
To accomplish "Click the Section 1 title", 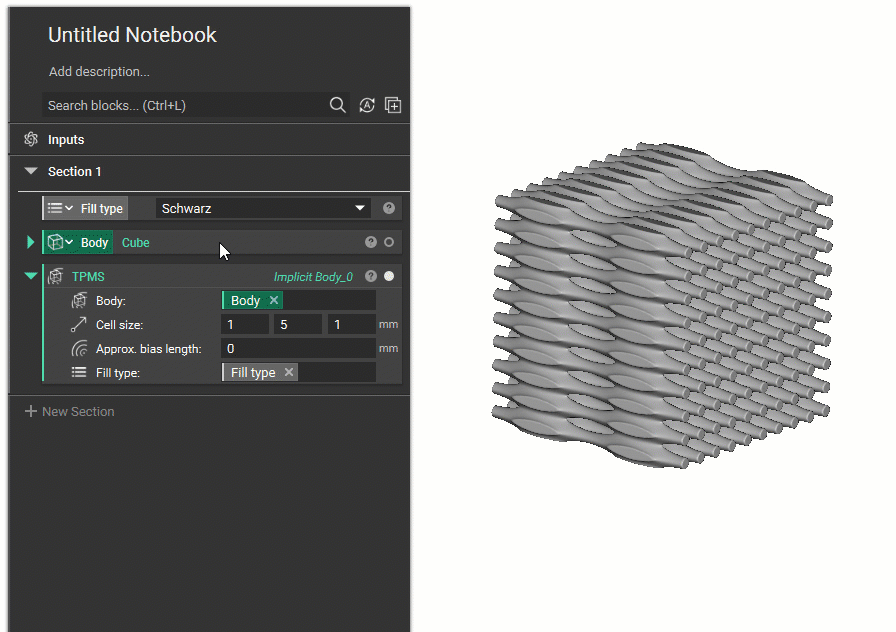I will point(74,171).
